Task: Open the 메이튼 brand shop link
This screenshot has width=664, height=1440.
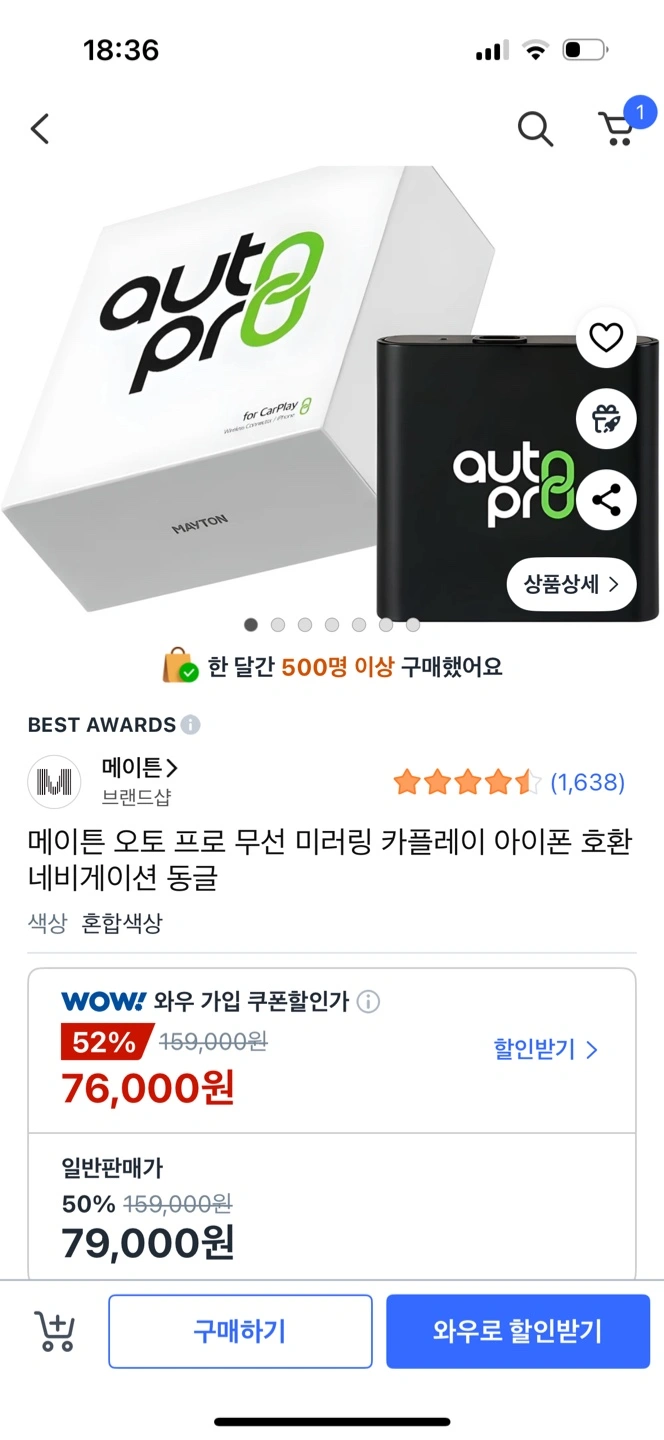Action: pos(140,768)
